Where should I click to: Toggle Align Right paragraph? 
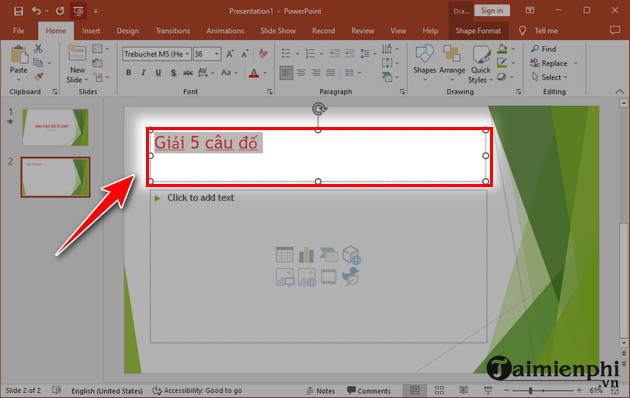316,73
